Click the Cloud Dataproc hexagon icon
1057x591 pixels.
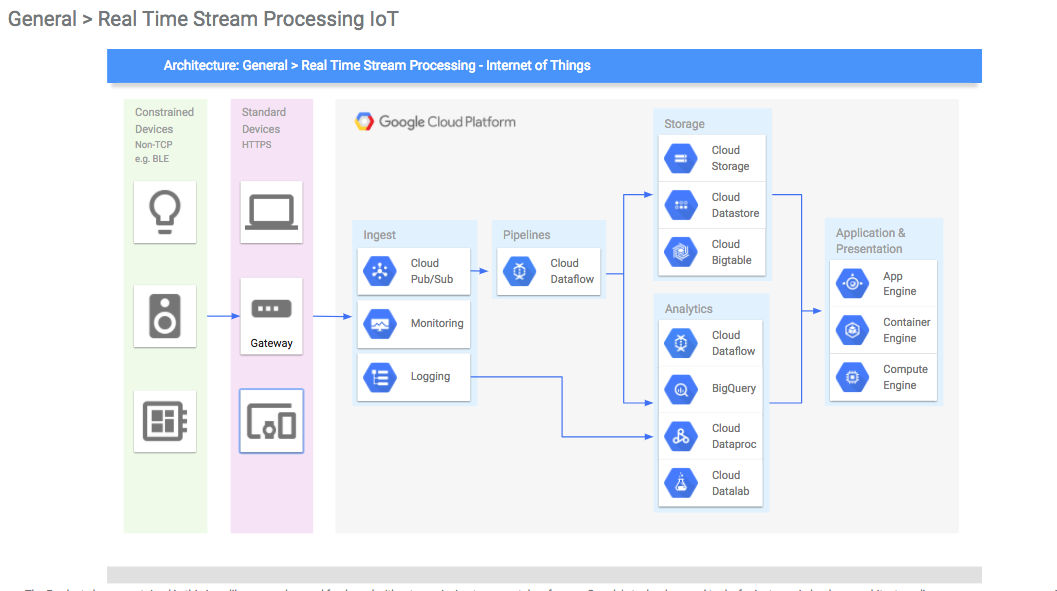pos(681,436)
